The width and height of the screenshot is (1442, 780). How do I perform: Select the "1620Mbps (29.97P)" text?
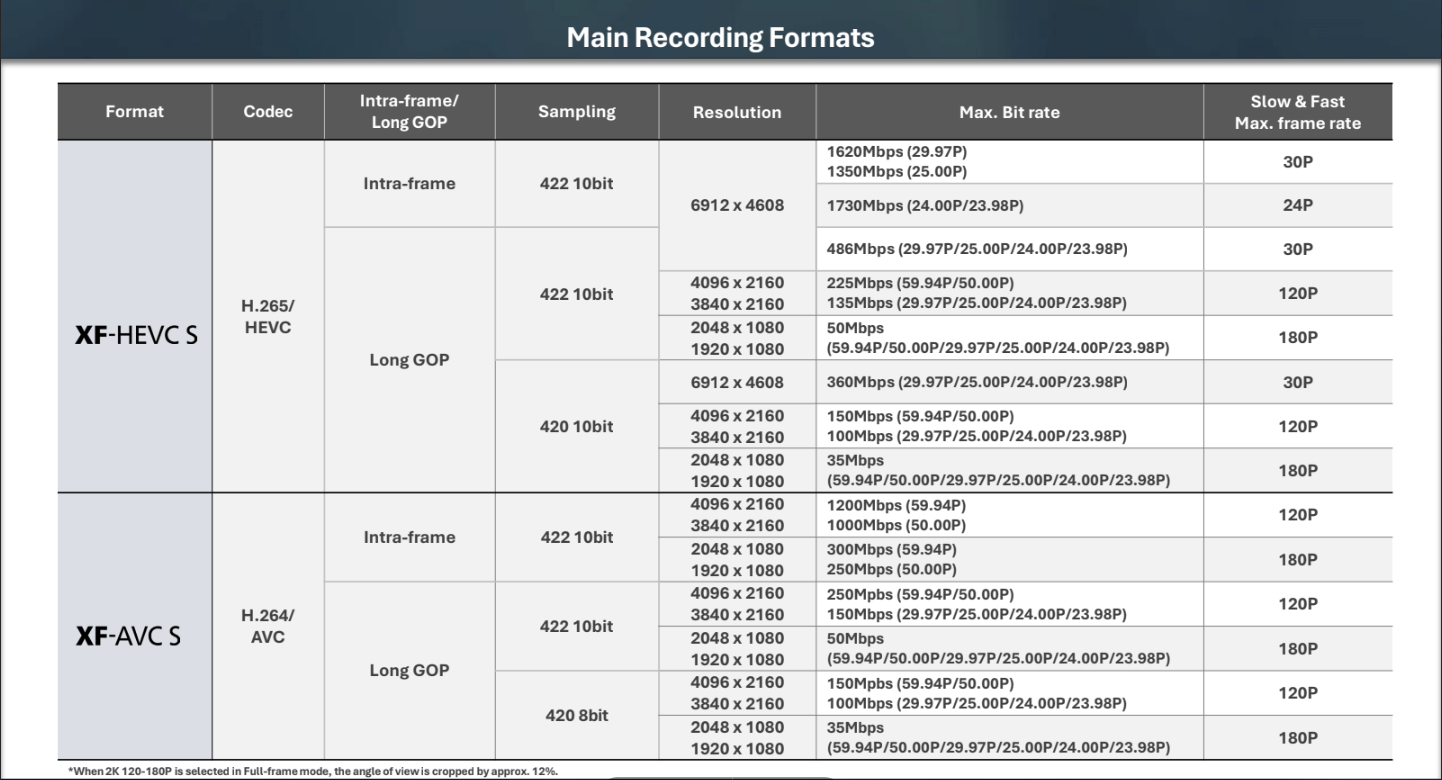[x=897, y=151]
